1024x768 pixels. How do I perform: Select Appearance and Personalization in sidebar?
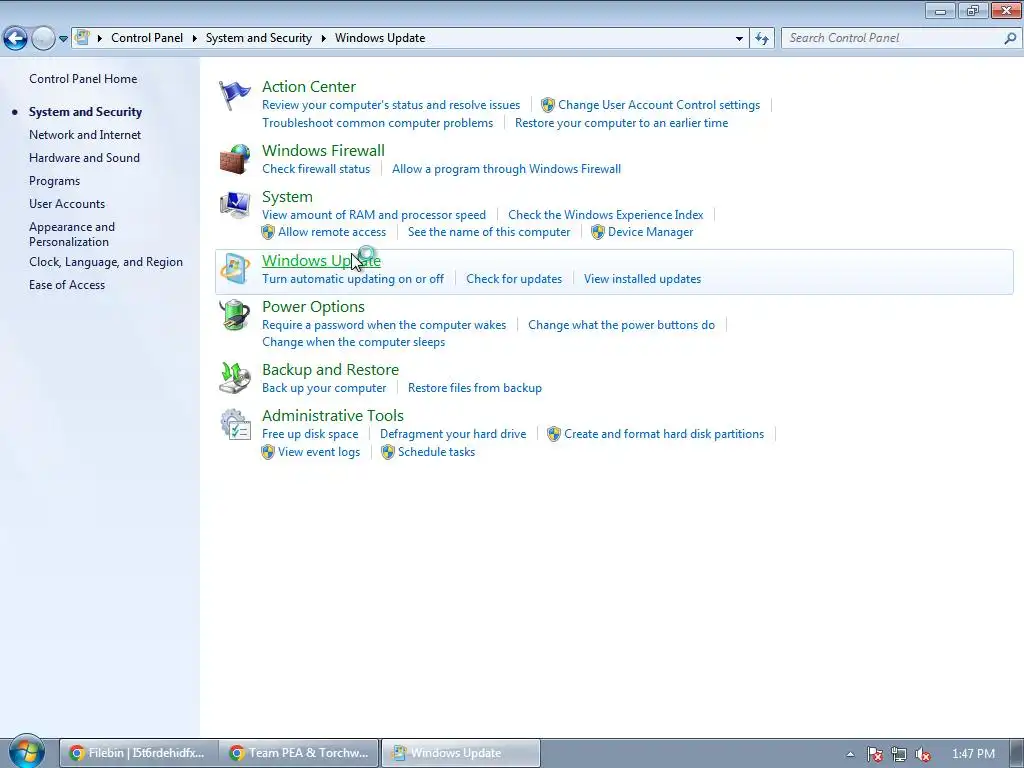72,234
